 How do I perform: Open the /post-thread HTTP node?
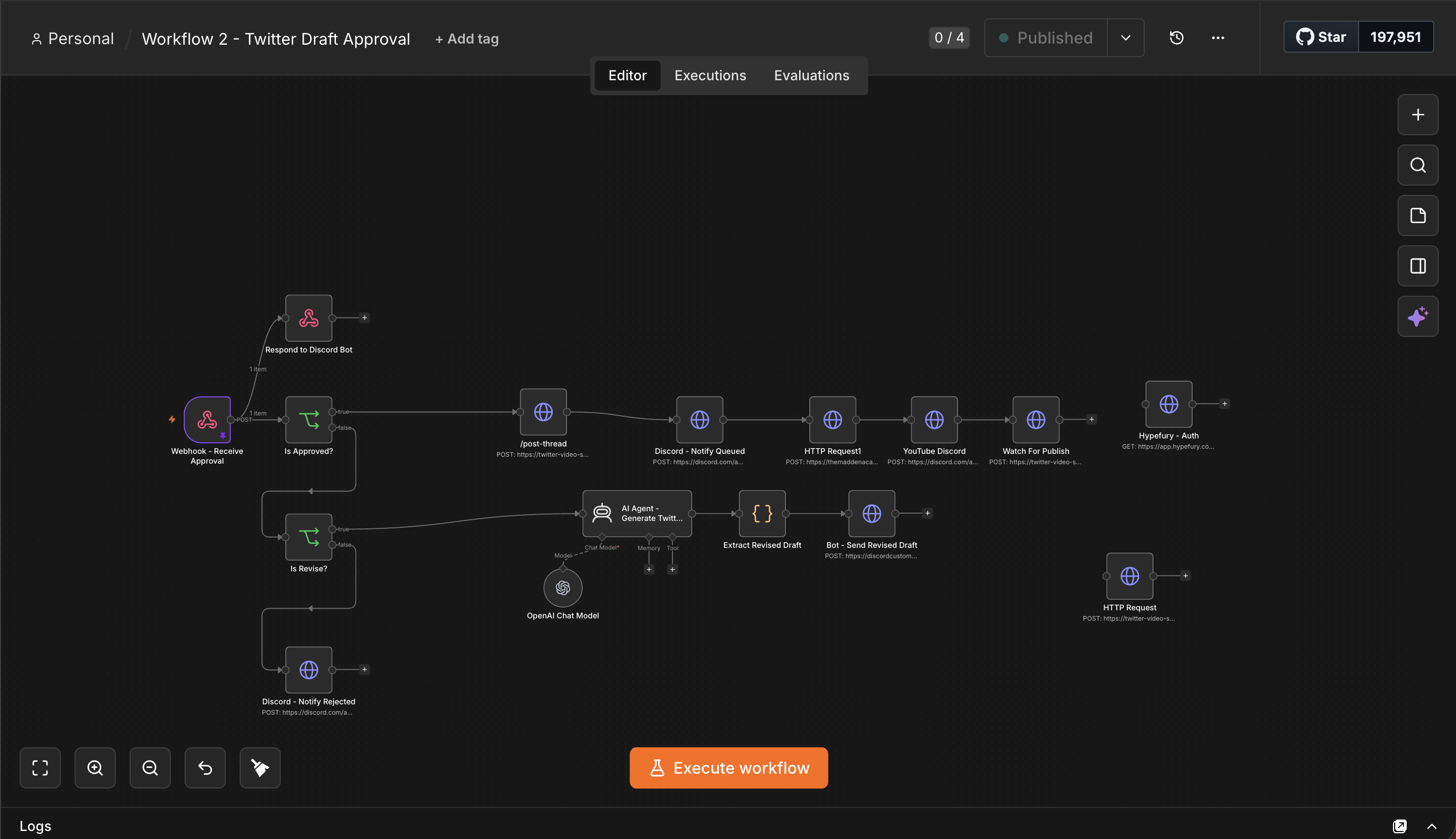(543, 412)
